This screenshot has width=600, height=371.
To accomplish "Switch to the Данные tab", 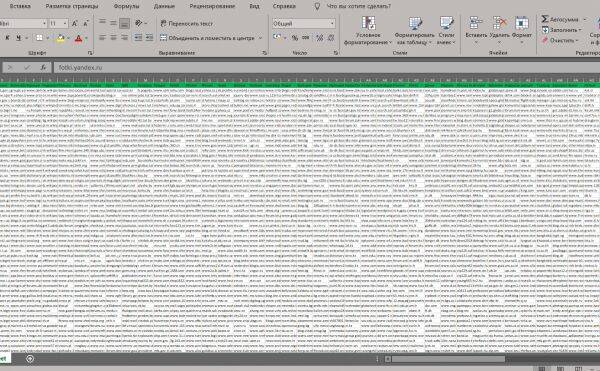I will [164, 6].
